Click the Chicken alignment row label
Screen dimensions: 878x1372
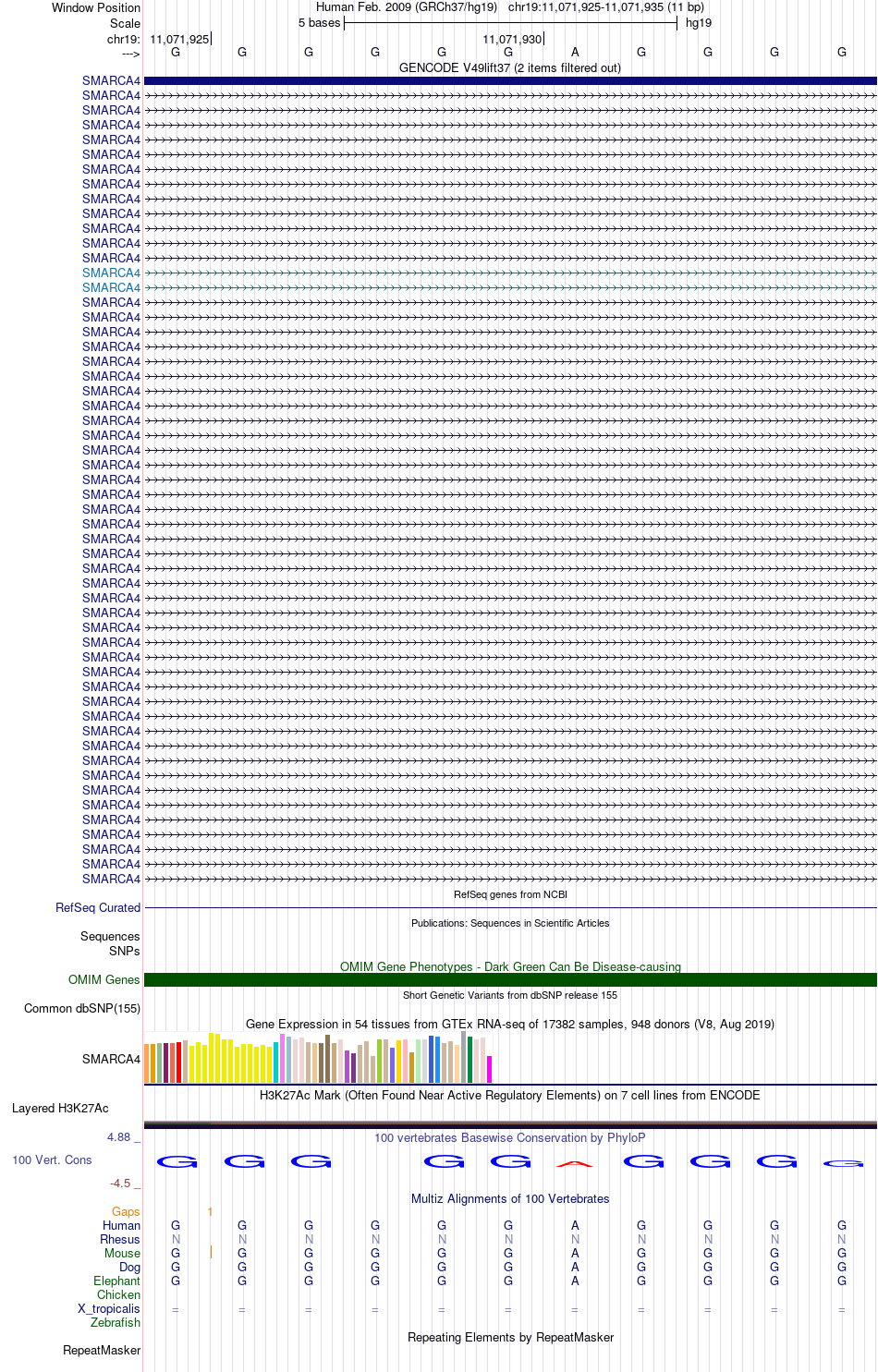[x=118, y=1294]
